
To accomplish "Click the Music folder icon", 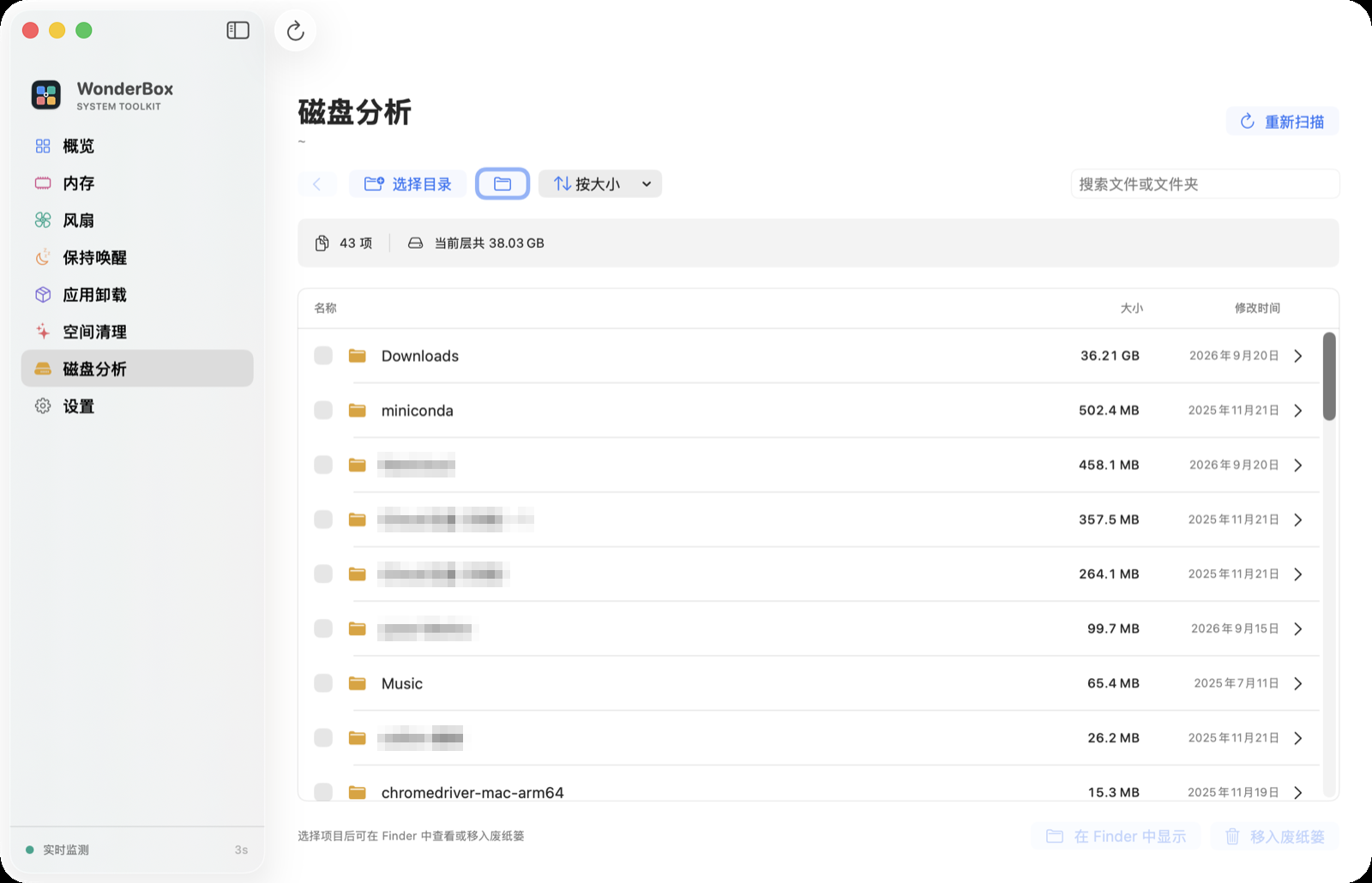I will click(358, 683).
